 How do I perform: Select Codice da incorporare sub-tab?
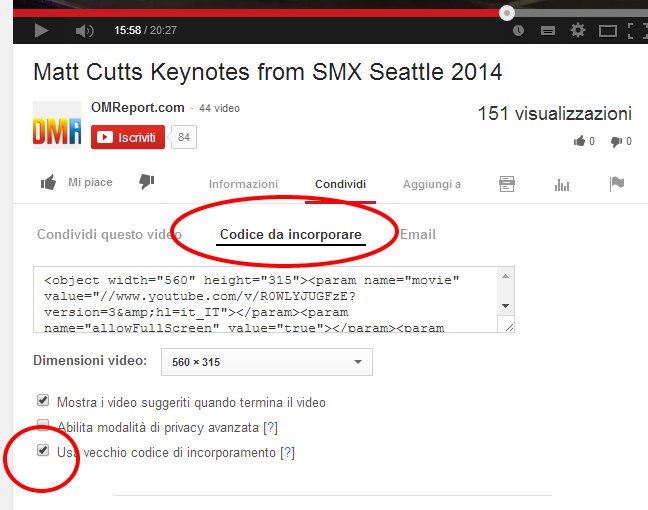tap(291, 234)
